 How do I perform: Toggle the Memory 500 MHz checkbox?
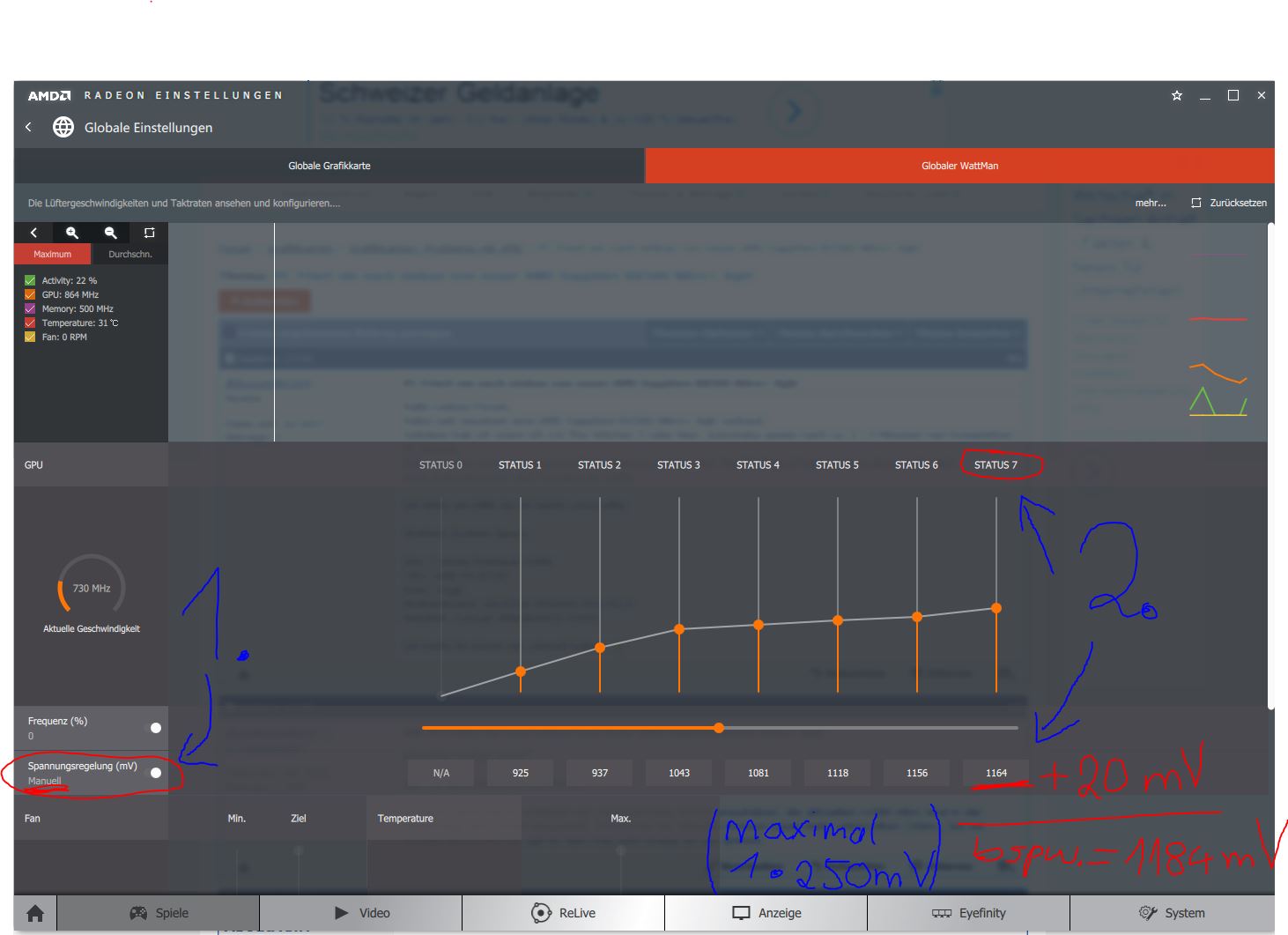tap(30, 308)
